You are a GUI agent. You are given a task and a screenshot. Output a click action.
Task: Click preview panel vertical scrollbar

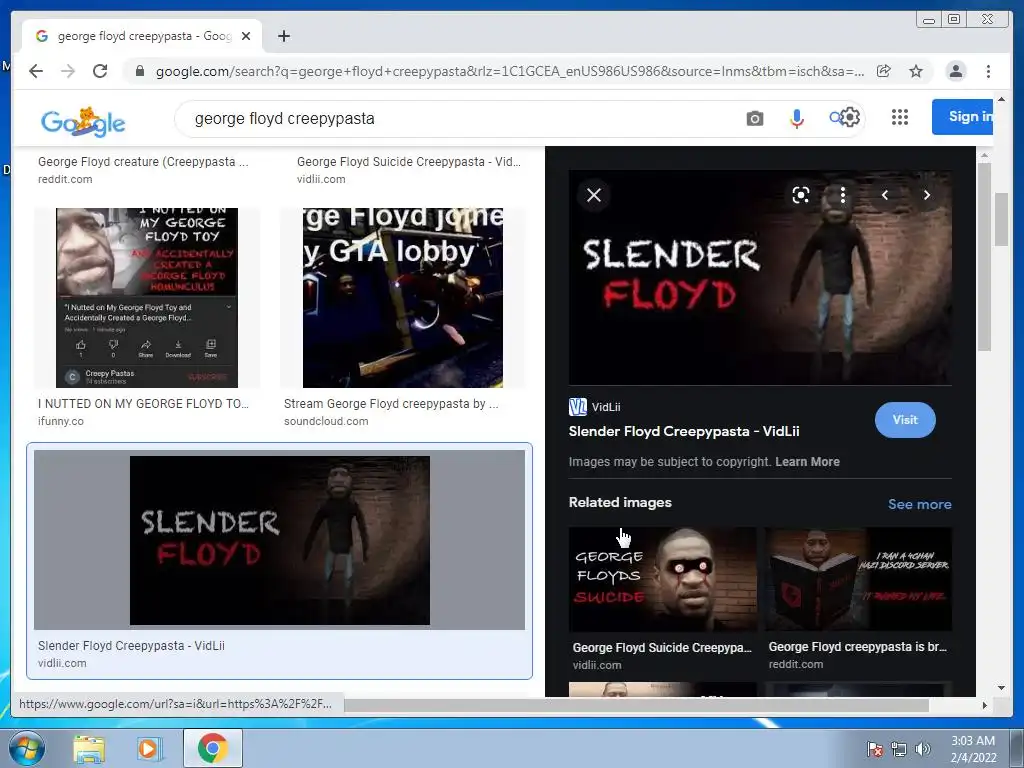(984, 256)
